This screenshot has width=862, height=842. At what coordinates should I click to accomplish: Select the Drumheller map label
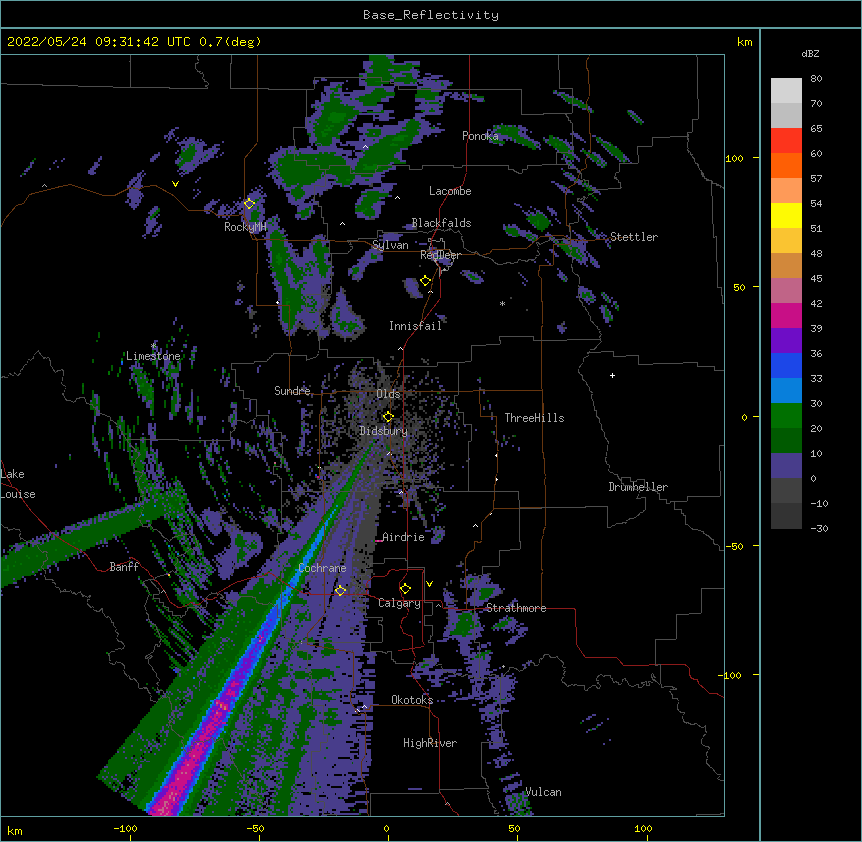(638, 487)
